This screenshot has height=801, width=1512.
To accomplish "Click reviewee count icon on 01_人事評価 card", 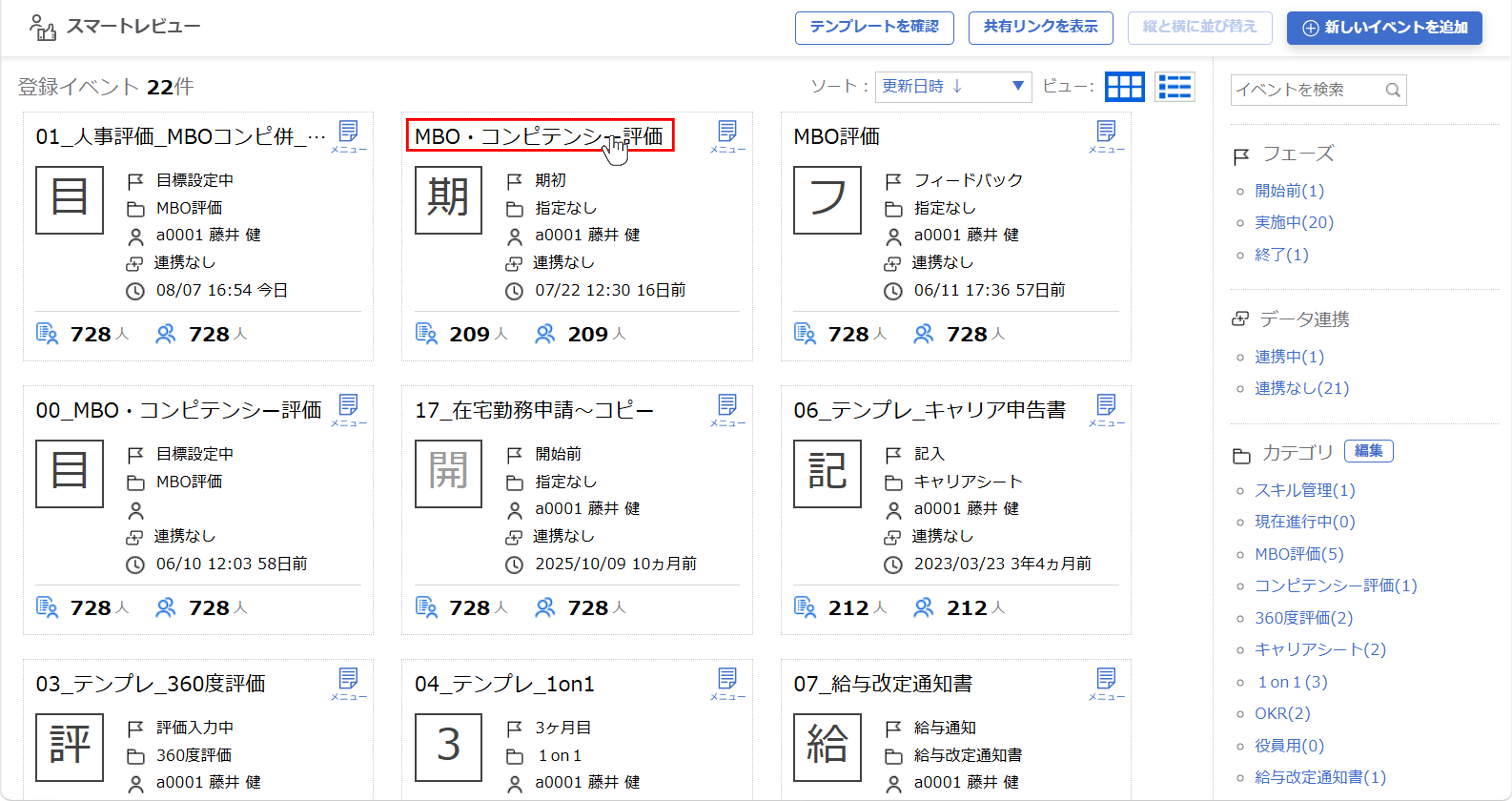I will click(47, 333).
